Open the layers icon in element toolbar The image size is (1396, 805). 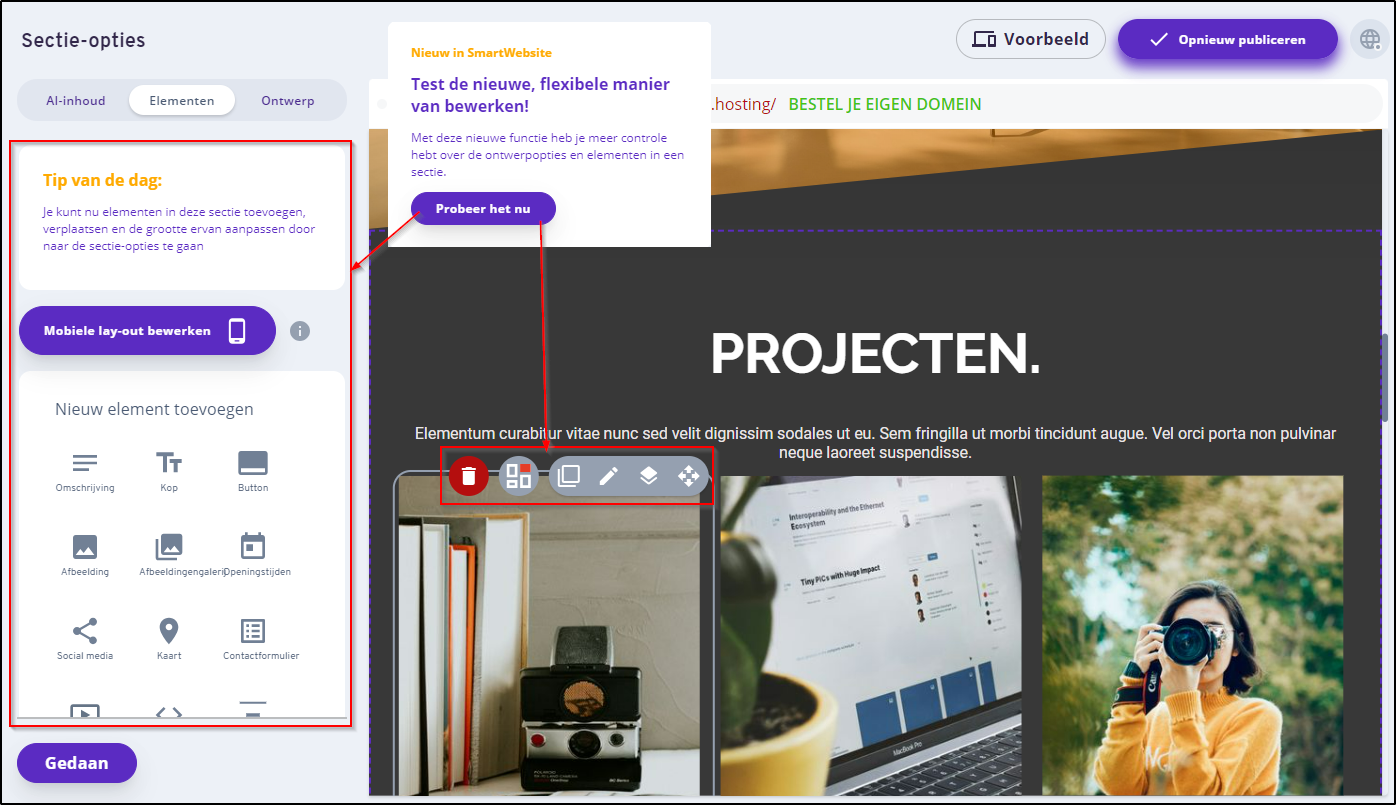click(648, 476)
